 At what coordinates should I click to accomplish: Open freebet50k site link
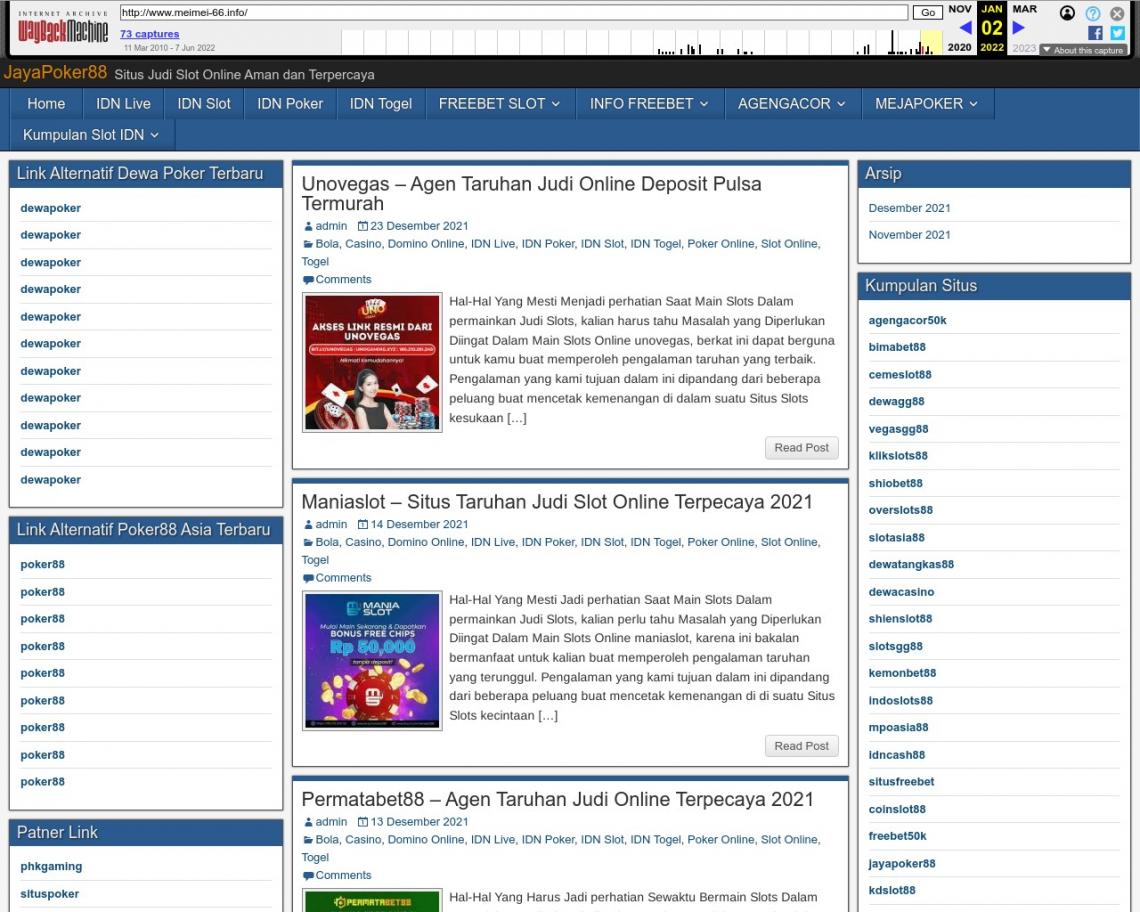[897, 836]
